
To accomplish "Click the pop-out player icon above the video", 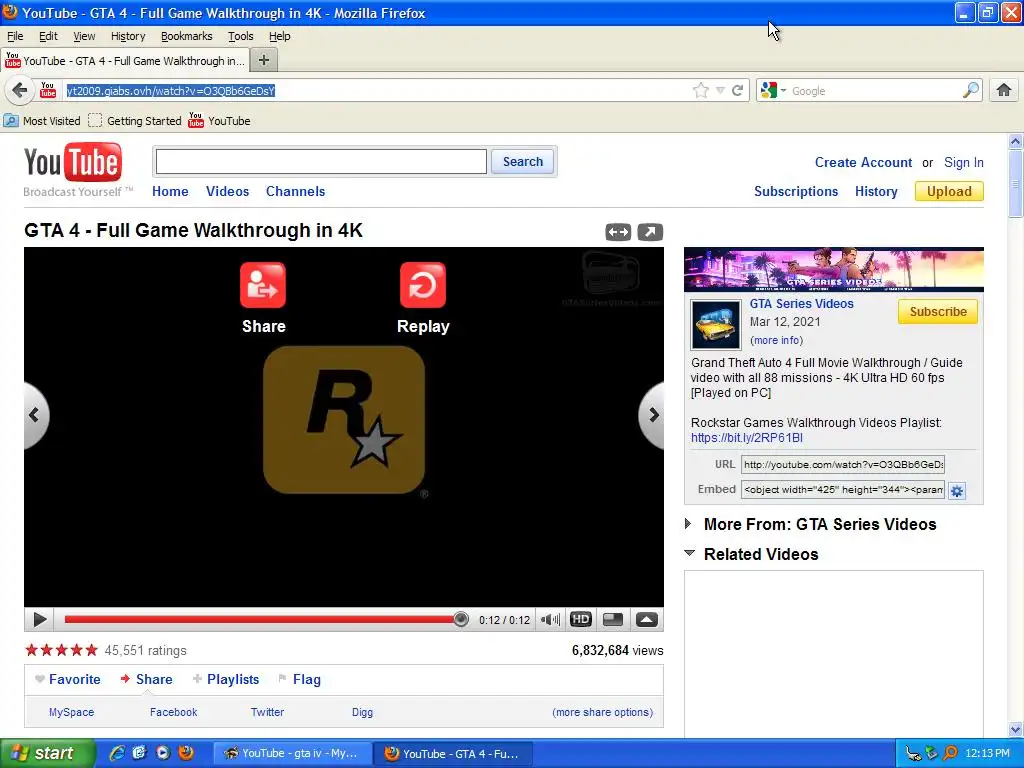I will (650, 232).
